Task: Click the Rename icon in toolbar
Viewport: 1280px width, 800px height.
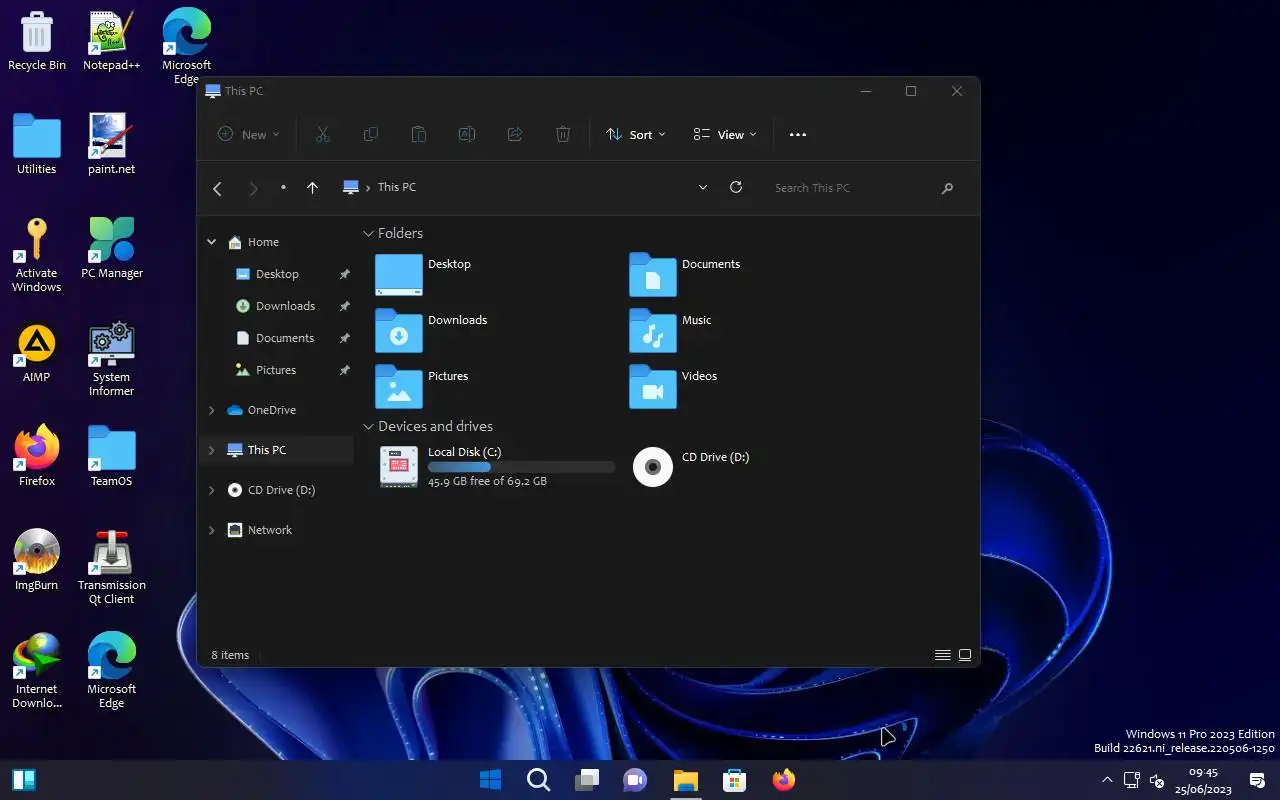Action: [467, 134]
